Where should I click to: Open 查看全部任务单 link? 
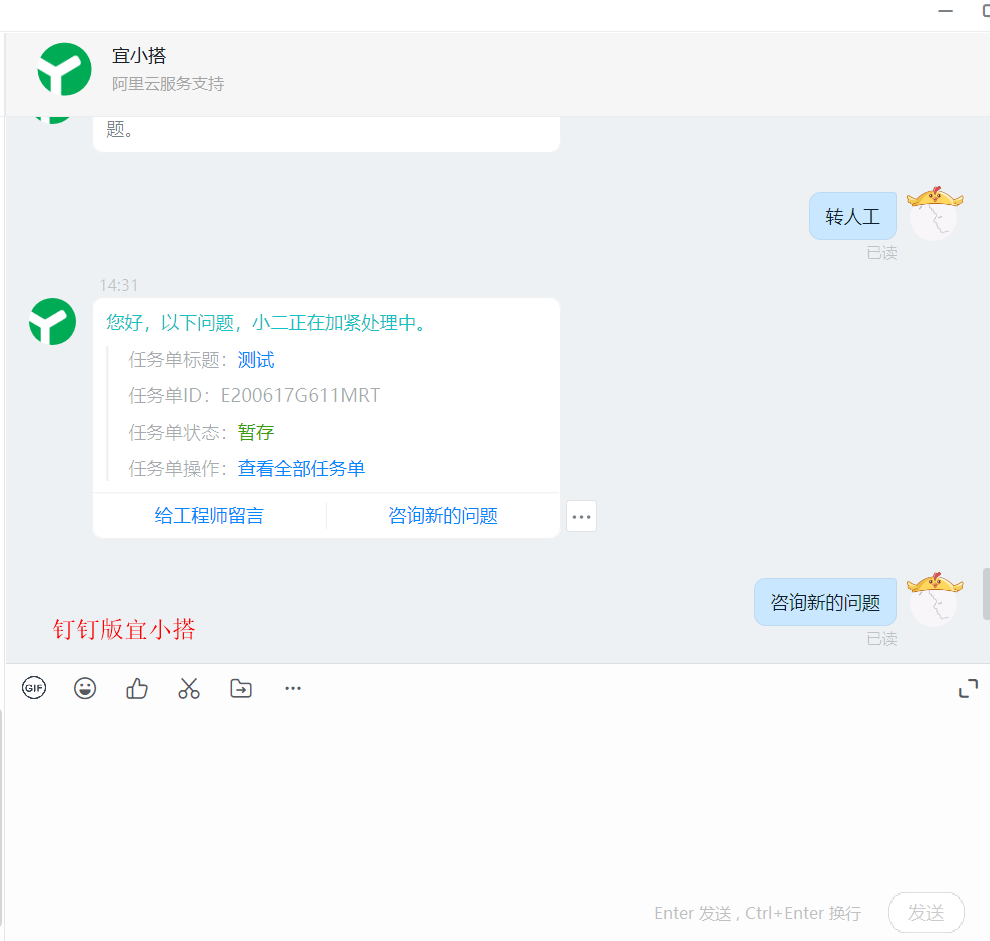point(301,469)
